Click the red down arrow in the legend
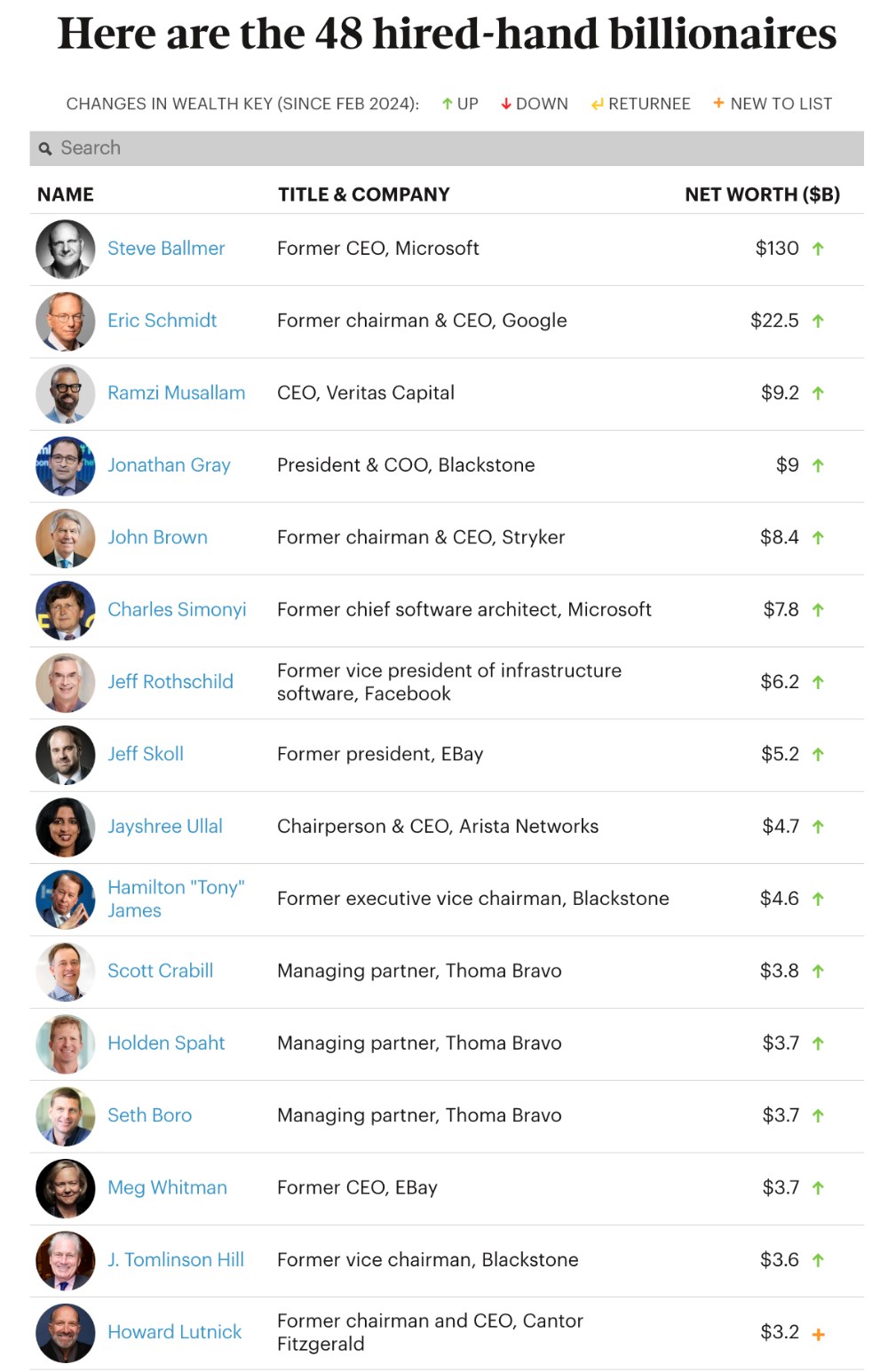This screenshot has width=888, height=1372. click(x=506, y=104)
